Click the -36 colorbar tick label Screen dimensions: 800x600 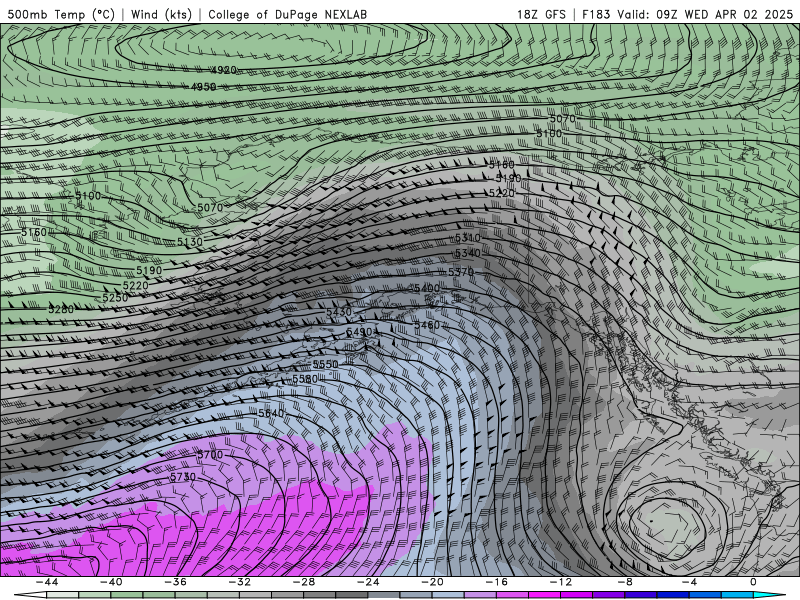tap(175, 582)
